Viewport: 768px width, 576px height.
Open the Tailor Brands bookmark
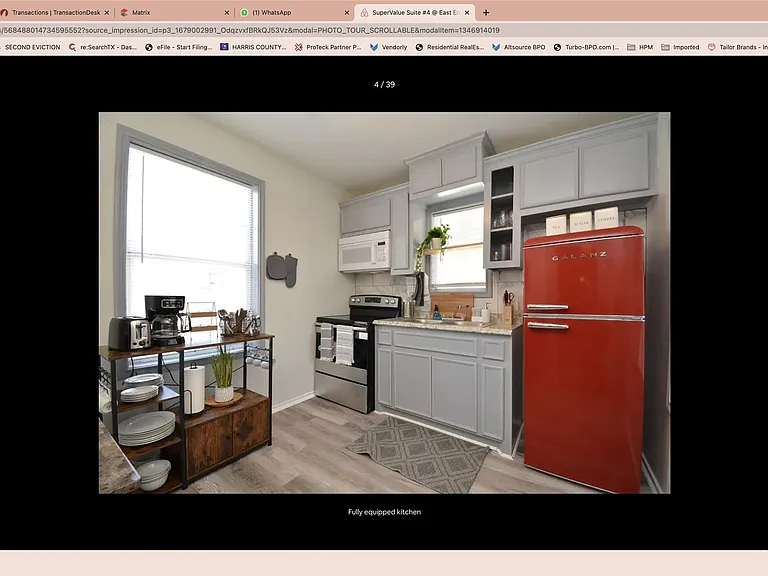point(738,48)
